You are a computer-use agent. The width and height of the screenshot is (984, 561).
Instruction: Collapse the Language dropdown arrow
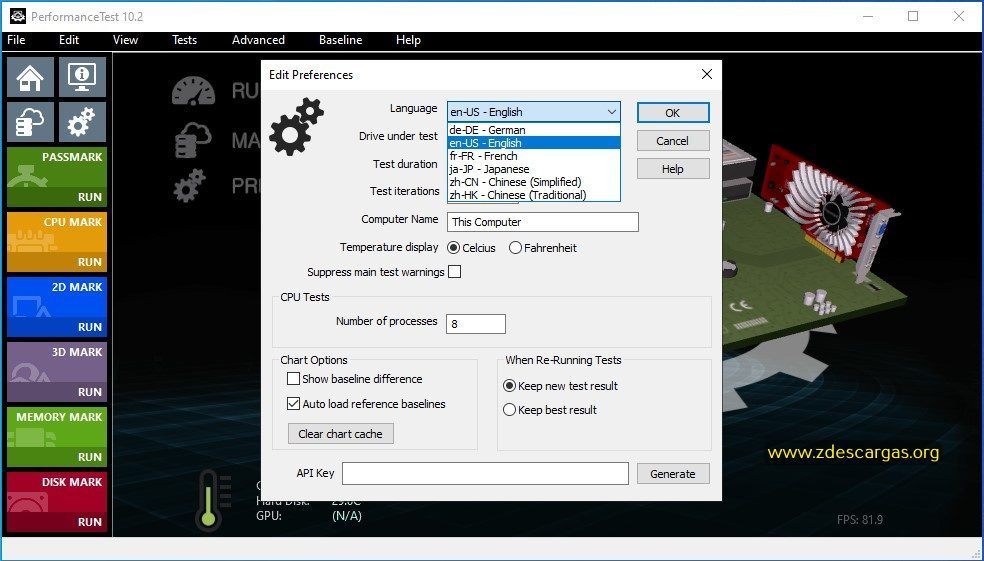(x=611, y=112)
